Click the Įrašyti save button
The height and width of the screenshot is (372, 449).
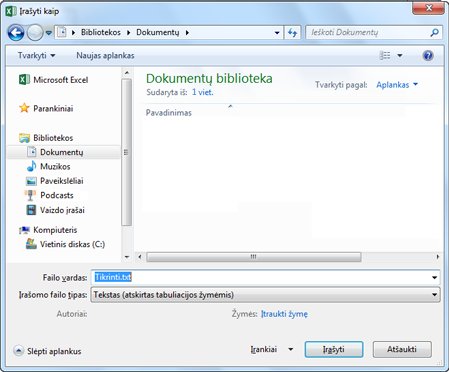(x=334, y=349)
